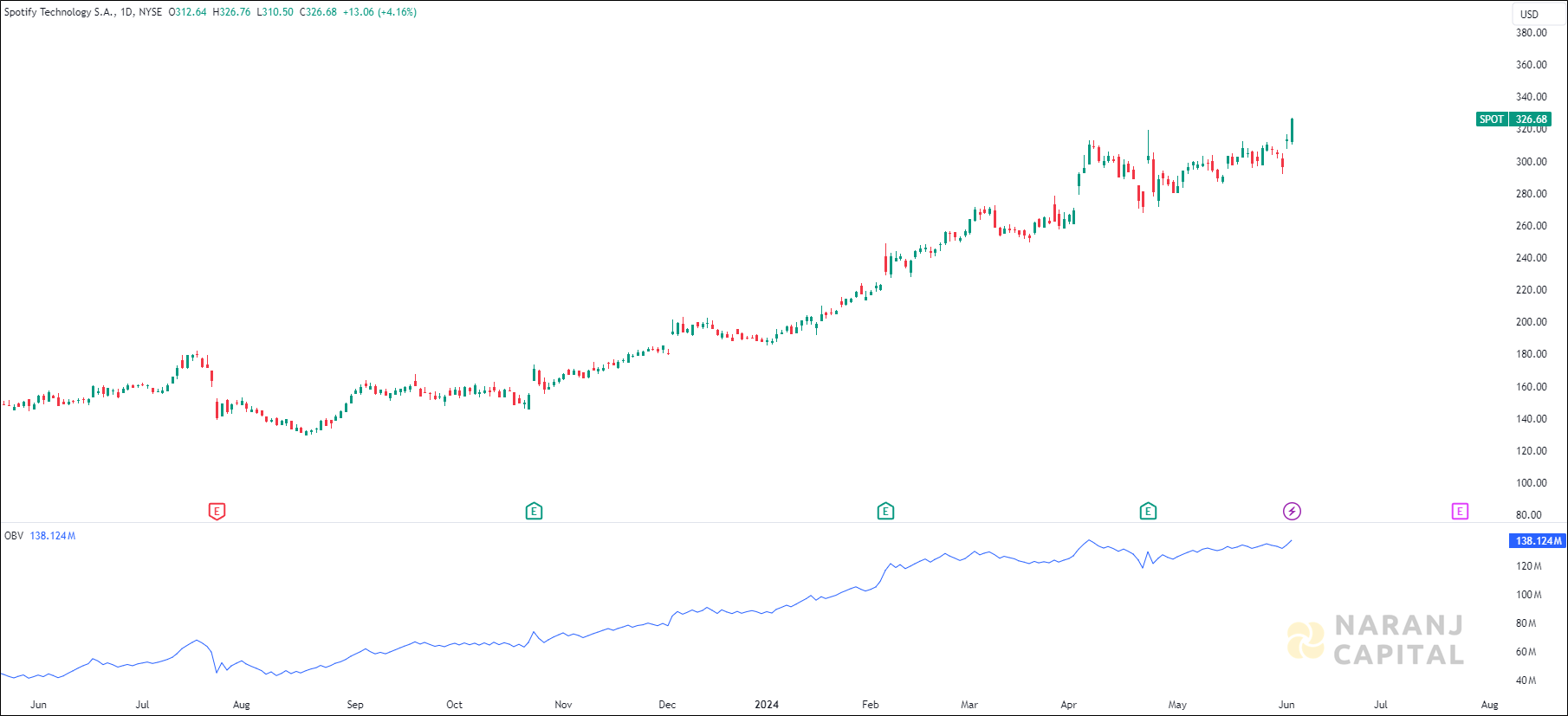Click the May label on time axis
Viewport: 1568px width, 716px height.
(1177, 705)
